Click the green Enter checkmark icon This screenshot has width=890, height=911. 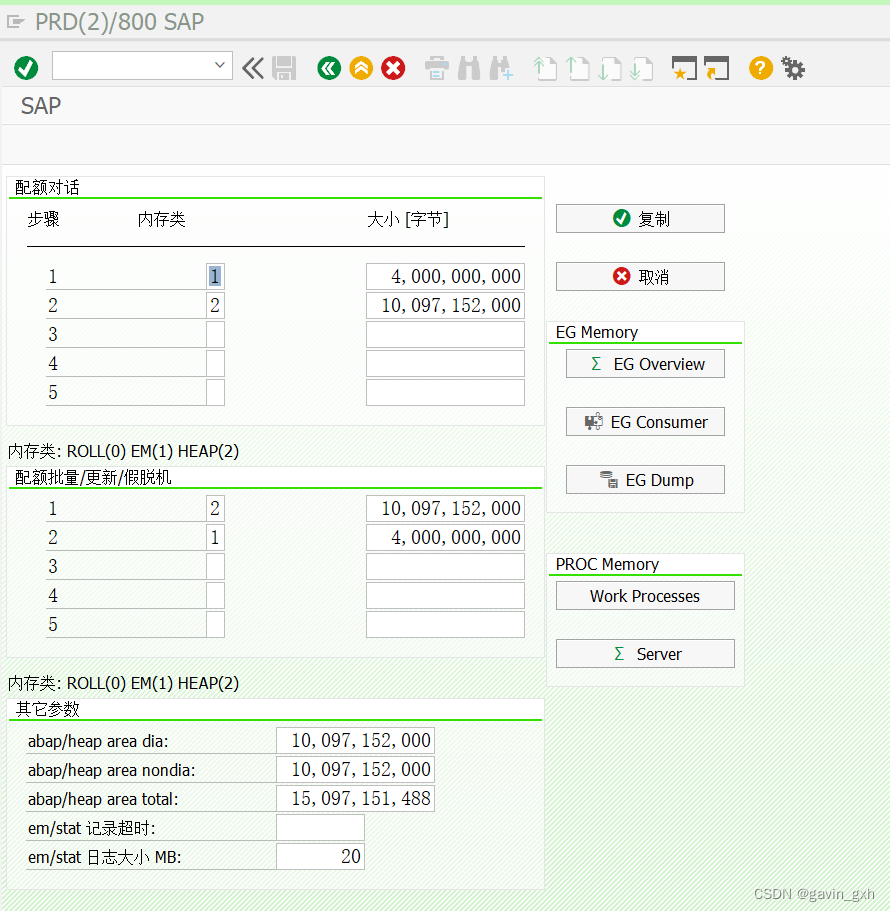(26, 68)
